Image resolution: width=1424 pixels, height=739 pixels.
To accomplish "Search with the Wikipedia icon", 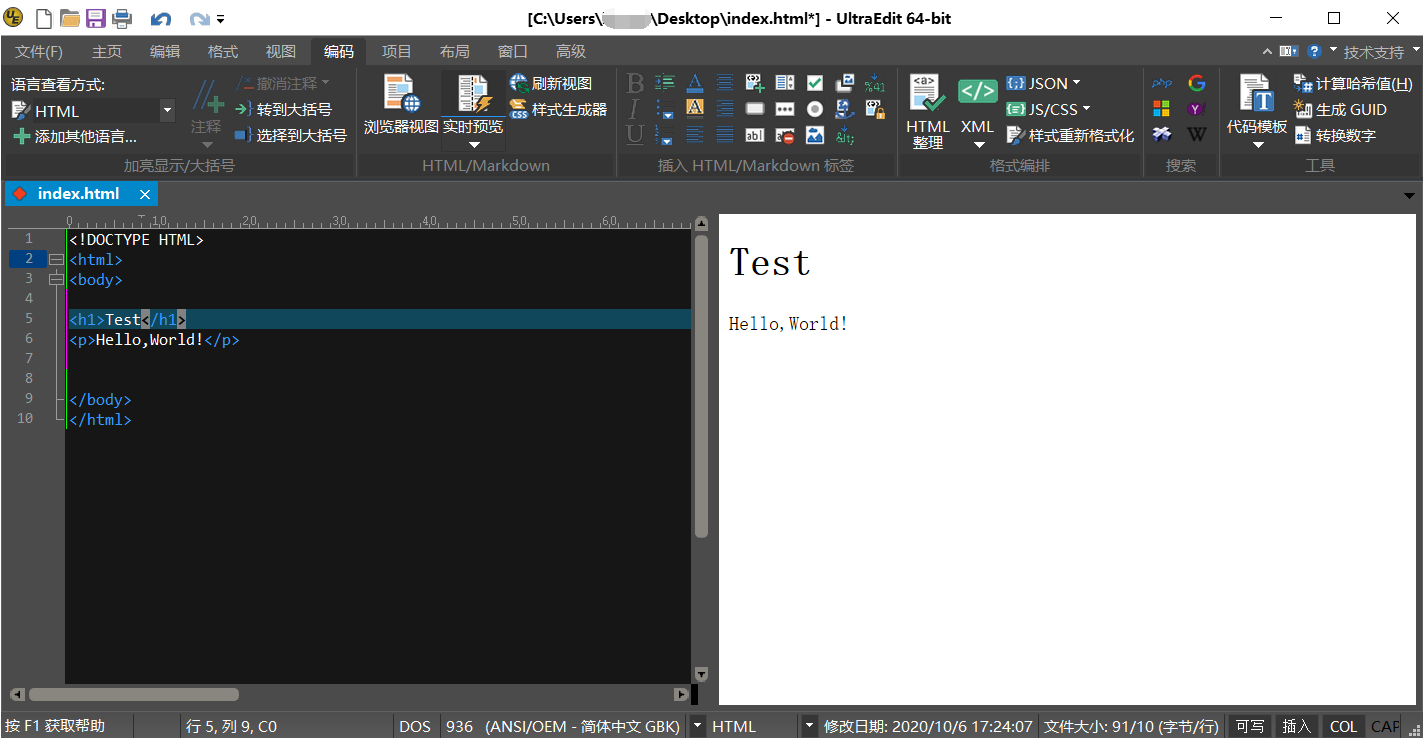I will (x=1197, y=134).
